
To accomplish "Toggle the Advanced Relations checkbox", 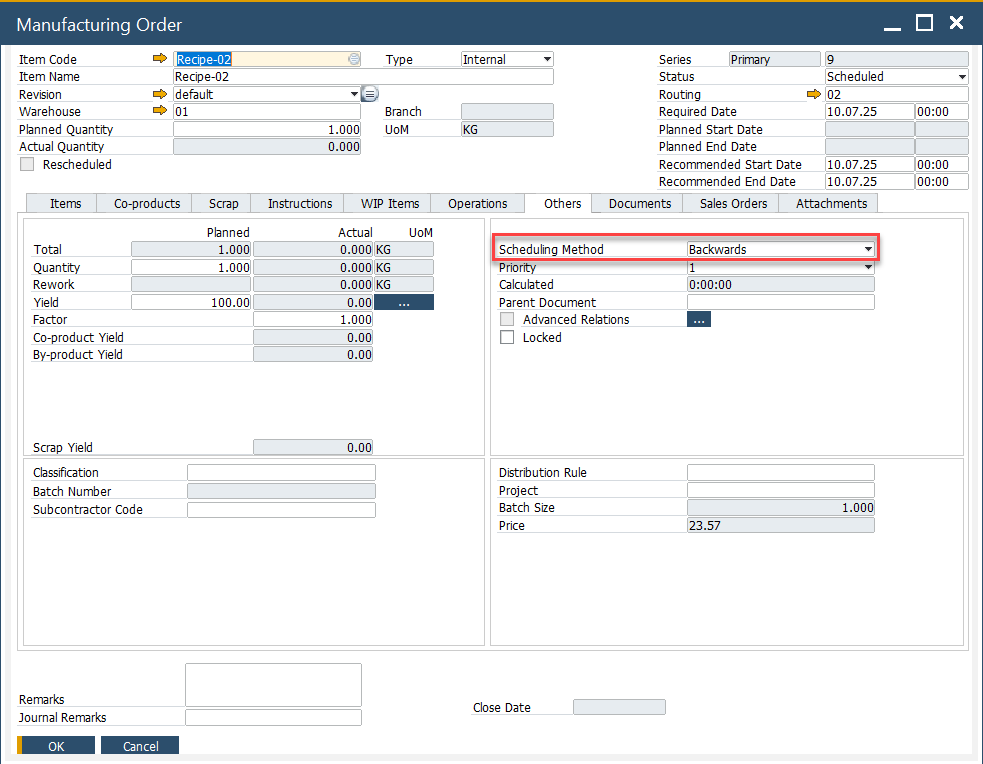I will click(507, 319).
